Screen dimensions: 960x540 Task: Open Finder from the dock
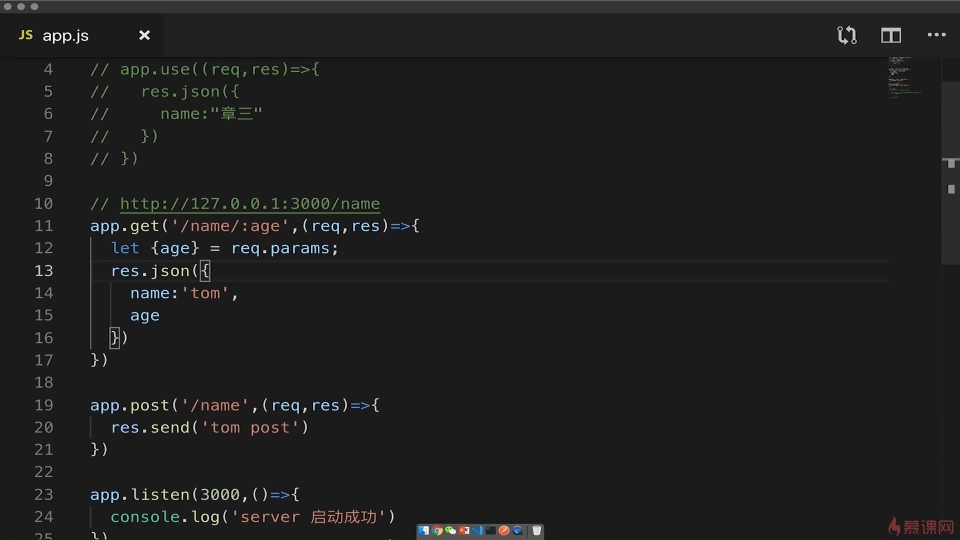(424, 530)
